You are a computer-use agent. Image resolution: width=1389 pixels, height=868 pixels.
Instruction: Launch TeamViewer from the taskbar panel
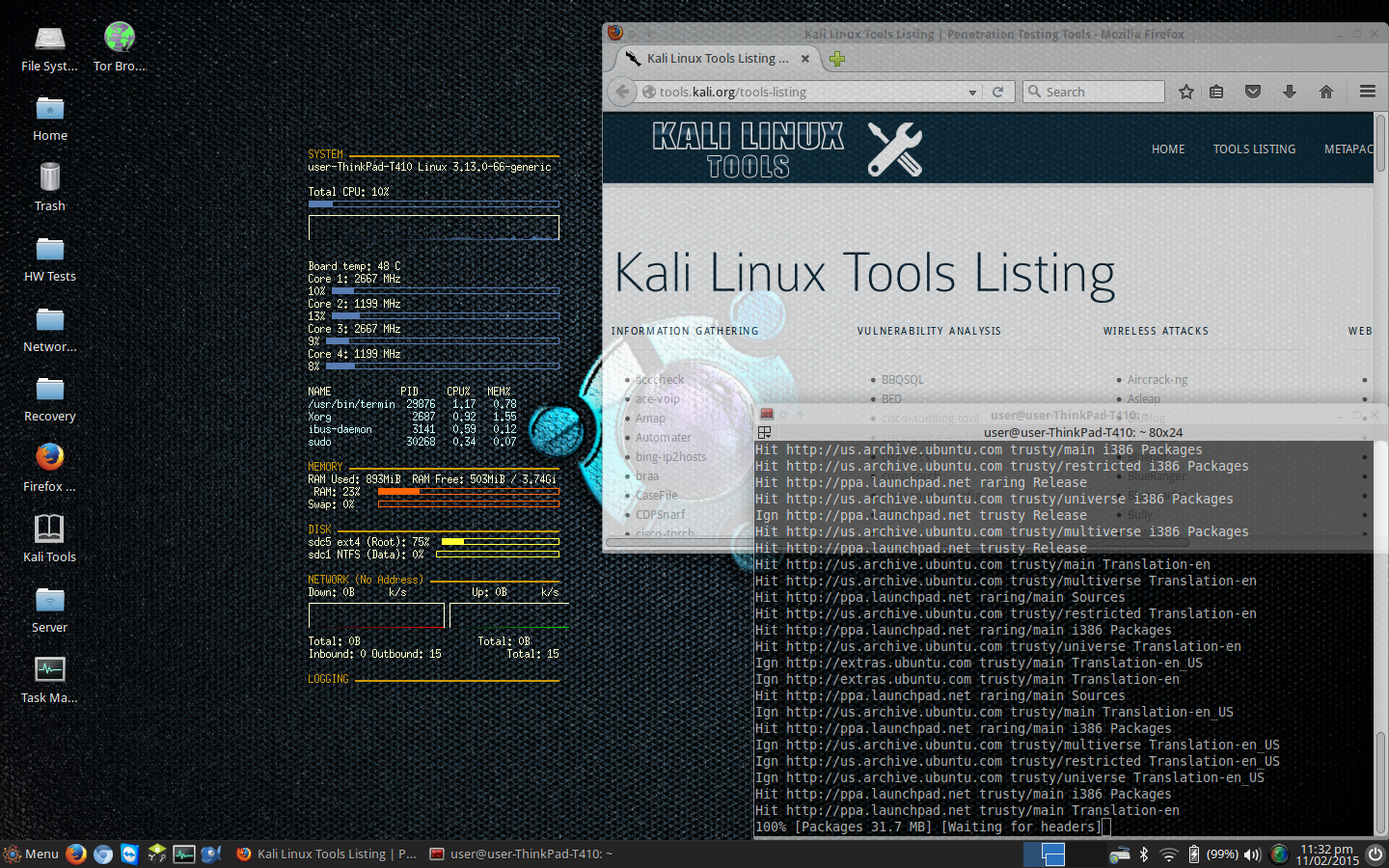coord(129,854)
